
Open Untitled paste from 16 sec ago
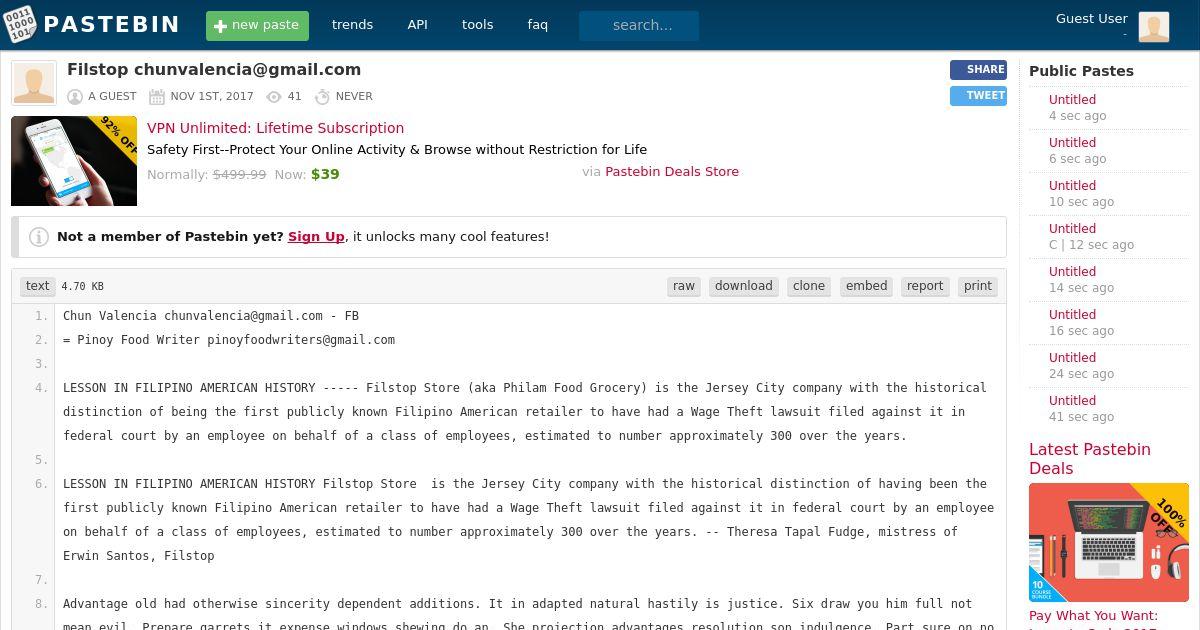pyautogui.click(x=1072, y=315)
